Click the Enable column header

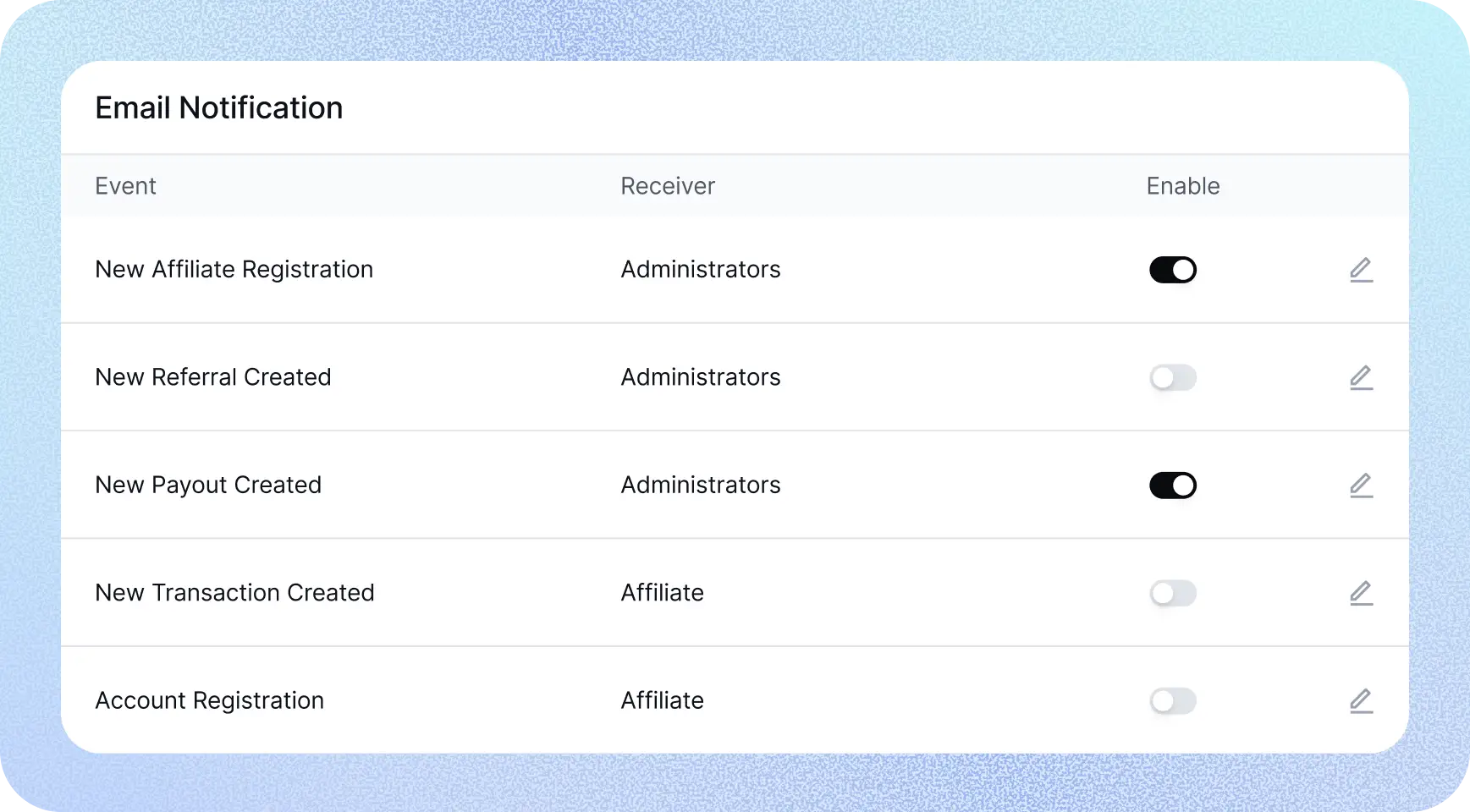[x=1182, y=186]
